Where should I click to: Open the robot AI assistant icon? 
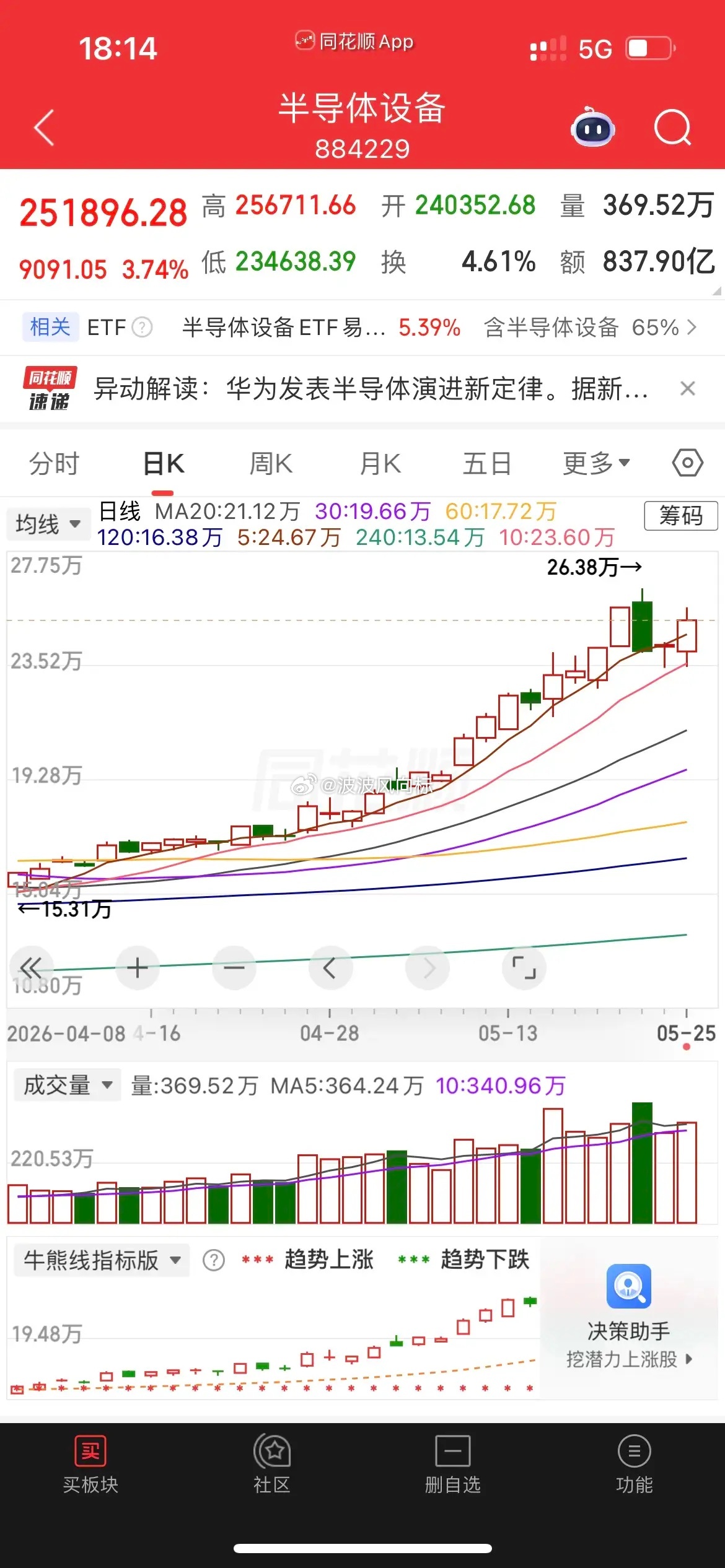[x=592, y=127]
